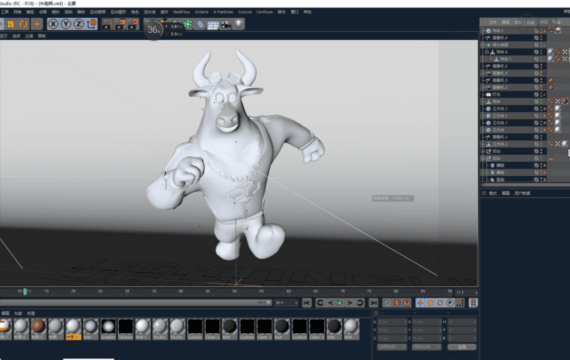The image size is (570, 360).
Task: Click the floor grid object icon
Action: pos(213,24)
